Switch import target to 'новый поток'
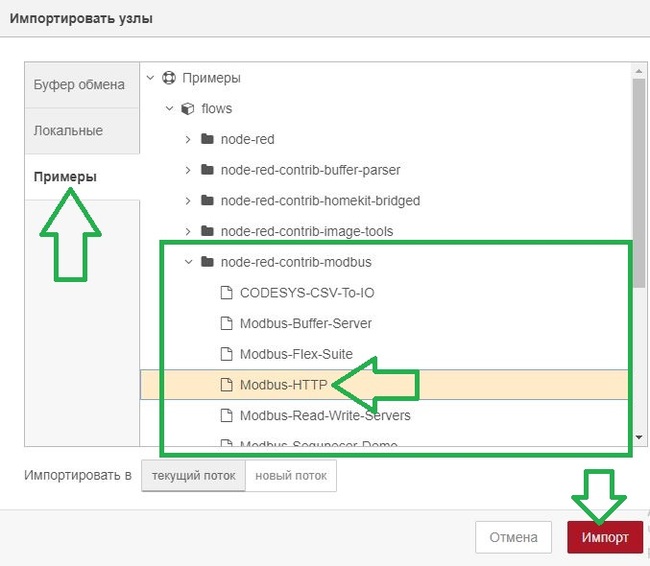650x566 pixels. [x=291, y=476]
